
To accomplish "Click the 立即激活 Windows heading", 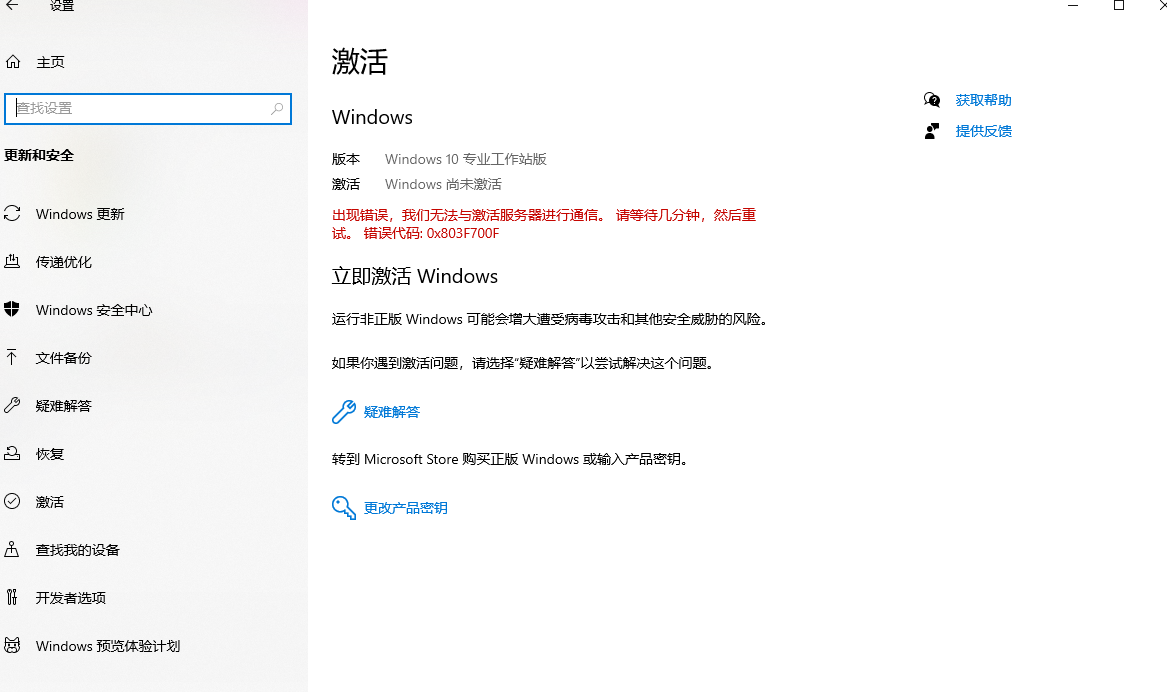I will pyautogui.click(x=415, y=276).
